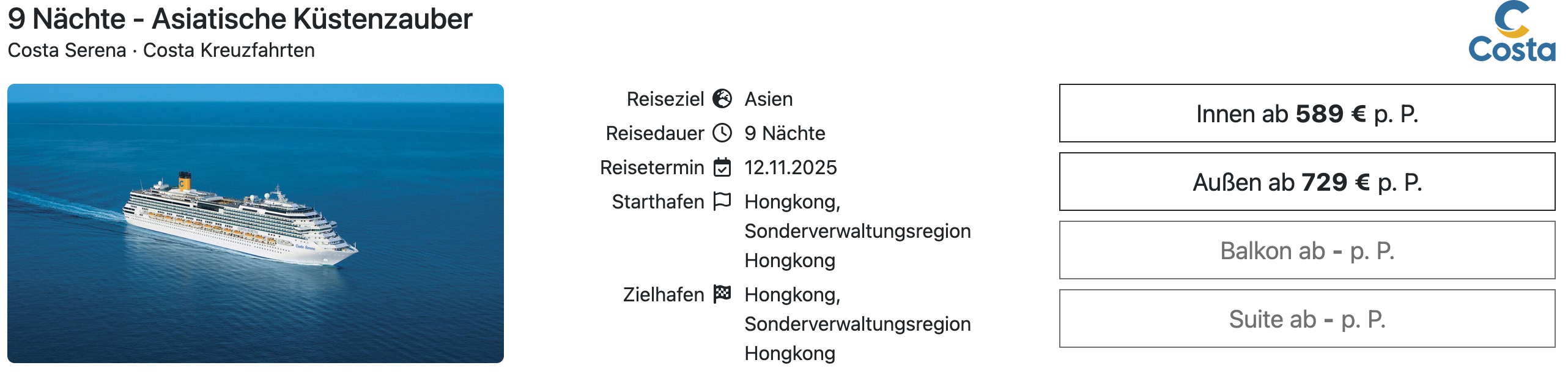1568x379 pixels.
Task: Click the Balkon ab cabin option
Action: (1307, 251)
